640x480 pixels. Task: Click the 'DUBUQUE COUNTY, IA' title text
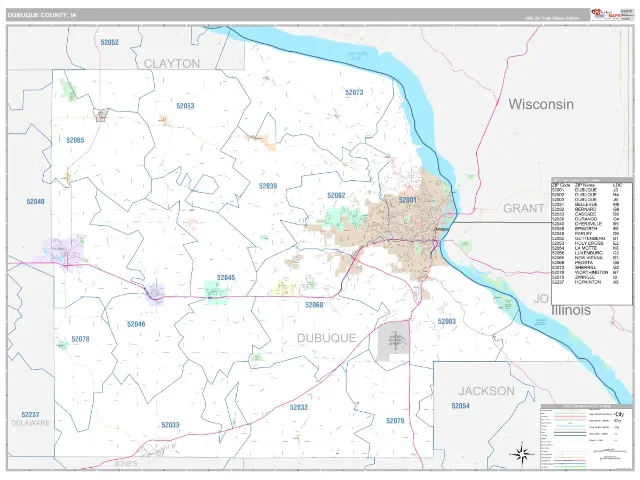(42, 15)
